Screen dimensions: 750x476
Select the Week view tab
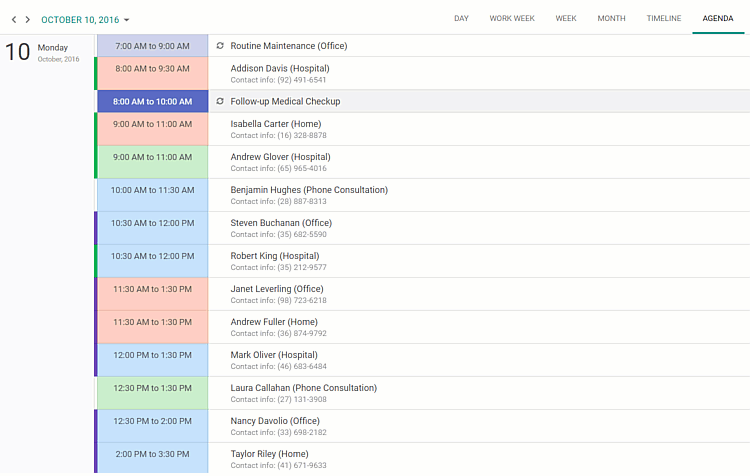point(566,18)
